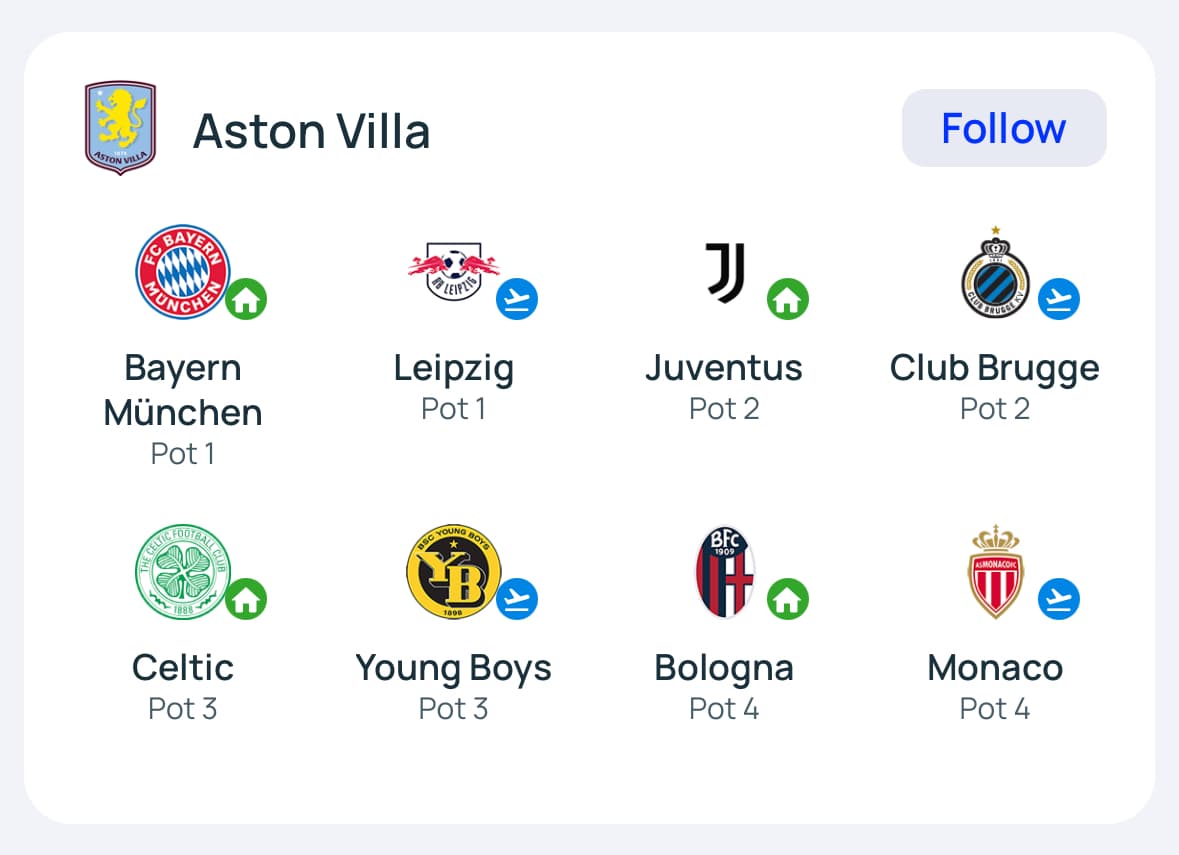Screen dimensions: 1179x855
Task: Click the Aston Villa team name
Action: (311, 131)
